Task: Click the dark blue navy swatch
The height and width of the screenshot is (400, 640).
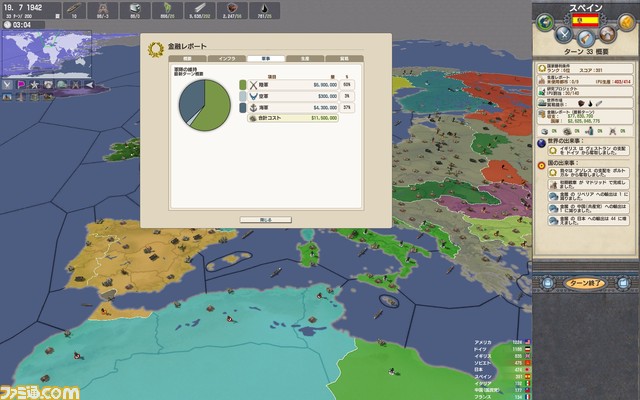Action: 242,108
